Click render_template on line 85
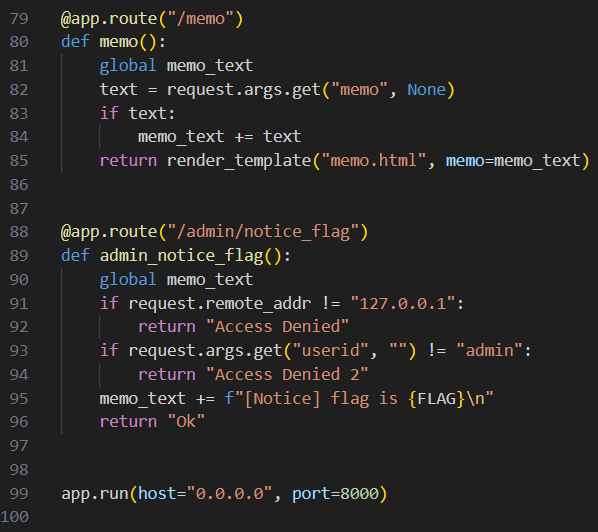The width and height of the screenshot is (598, 532). [239, 161]
